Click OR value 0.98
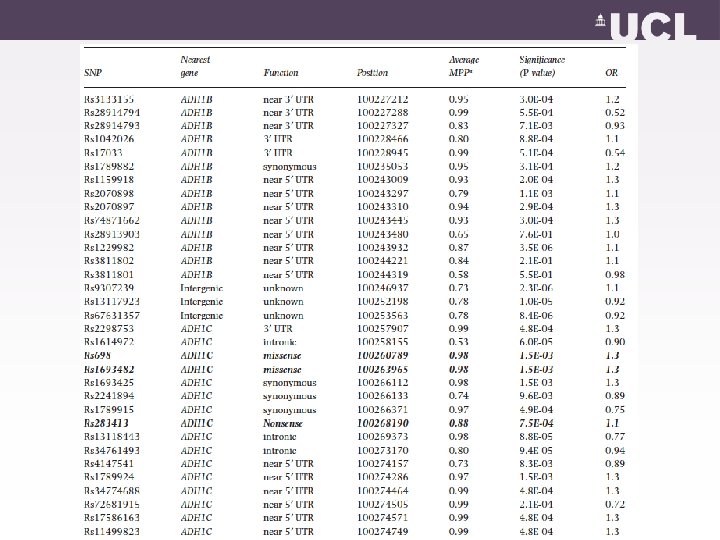 [x=615, y=275]
